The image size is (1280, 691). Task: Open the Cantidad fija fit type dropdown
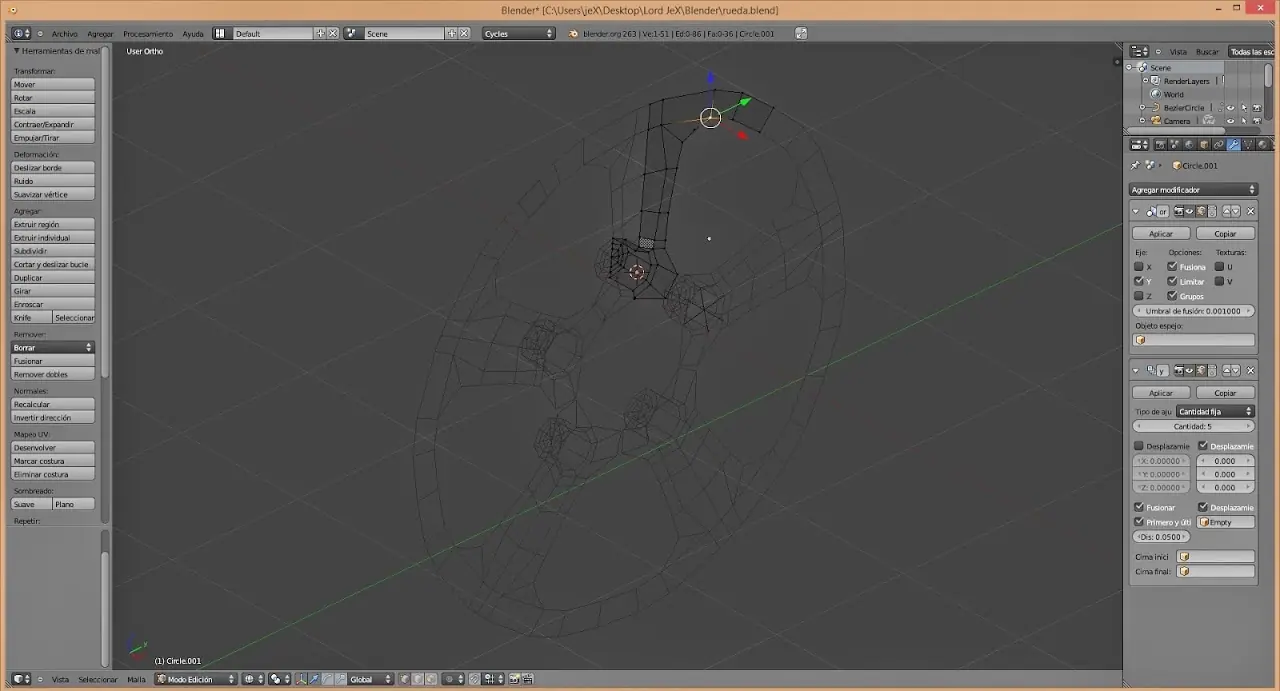1215,411
